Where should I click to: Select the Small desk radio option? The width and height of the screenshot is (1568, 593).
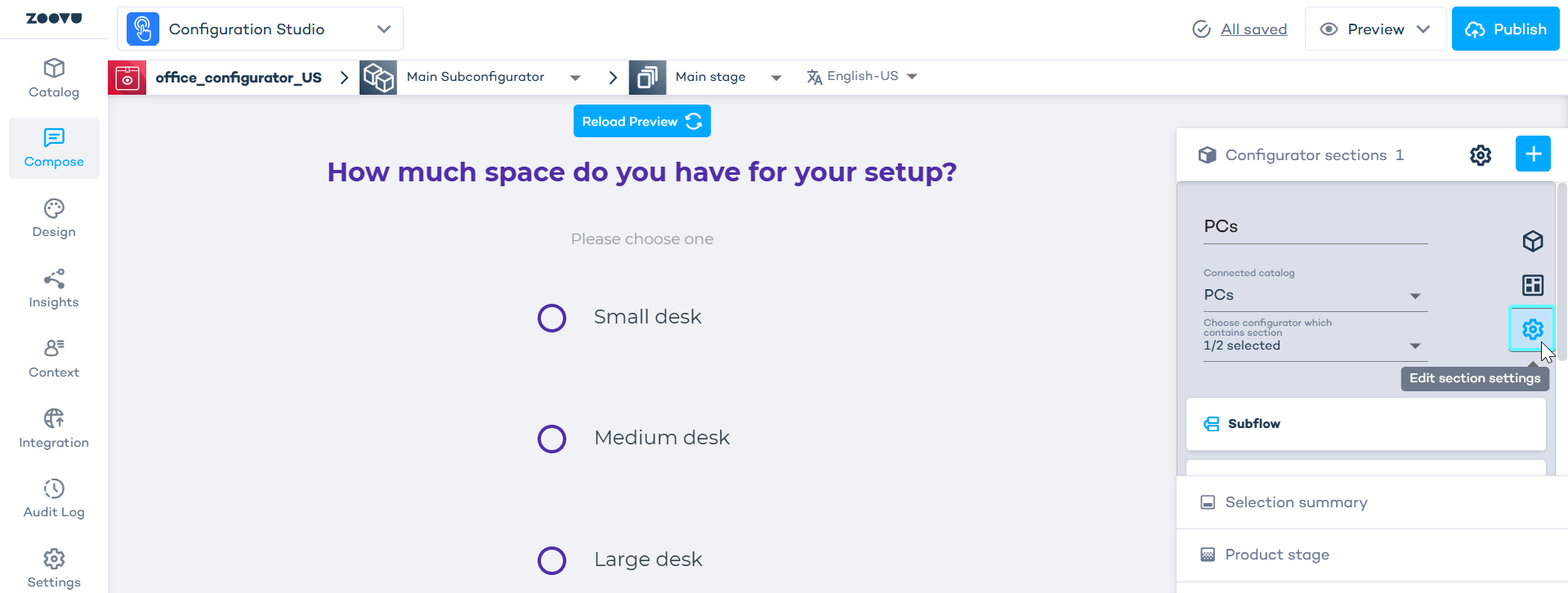point(552,318)
